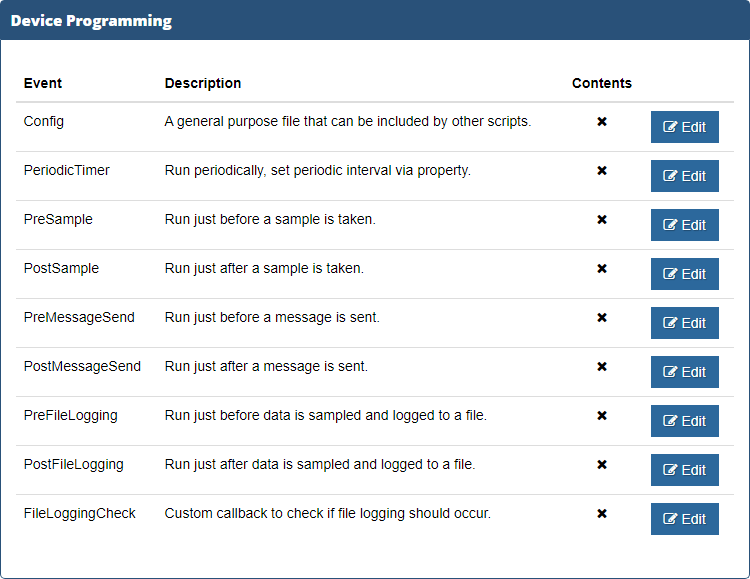The width and height of the screenshot is (750, 579).
Task: Click the Contents column header
Action: [x=602, y=83]
